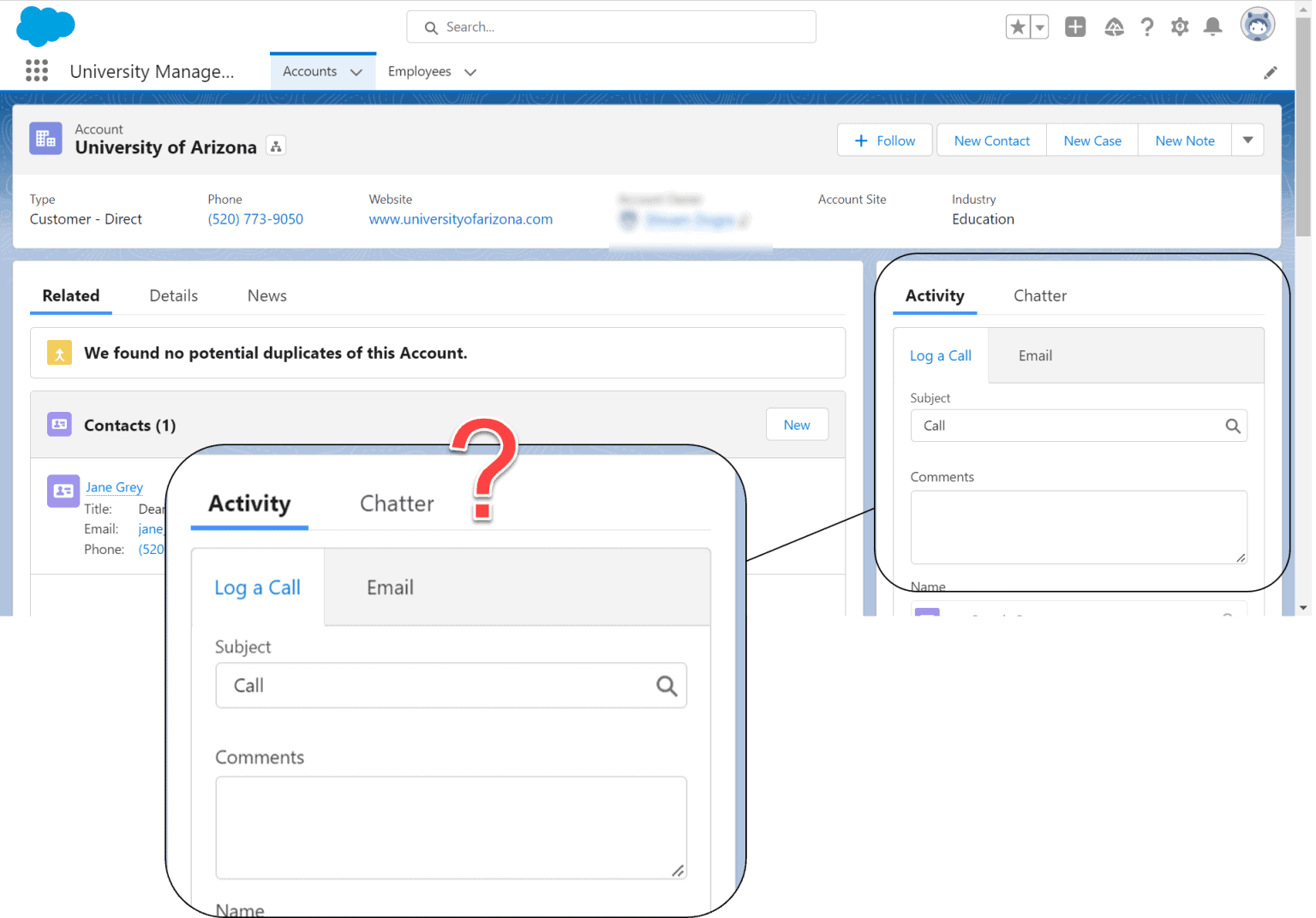1316x918 pixels.
Task: Click the Contacts card icon in header
Action: [x=59, y=424]
